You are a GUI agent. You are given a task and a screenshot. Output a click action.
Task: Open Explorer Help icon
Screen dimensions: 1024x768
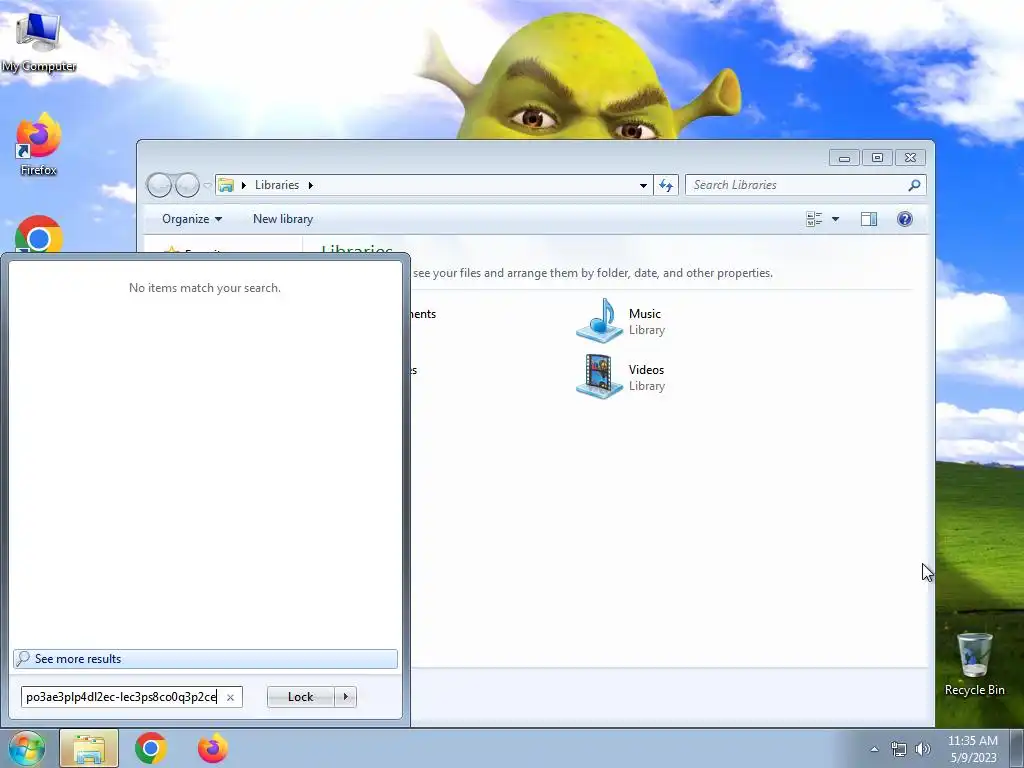[904, 219]
